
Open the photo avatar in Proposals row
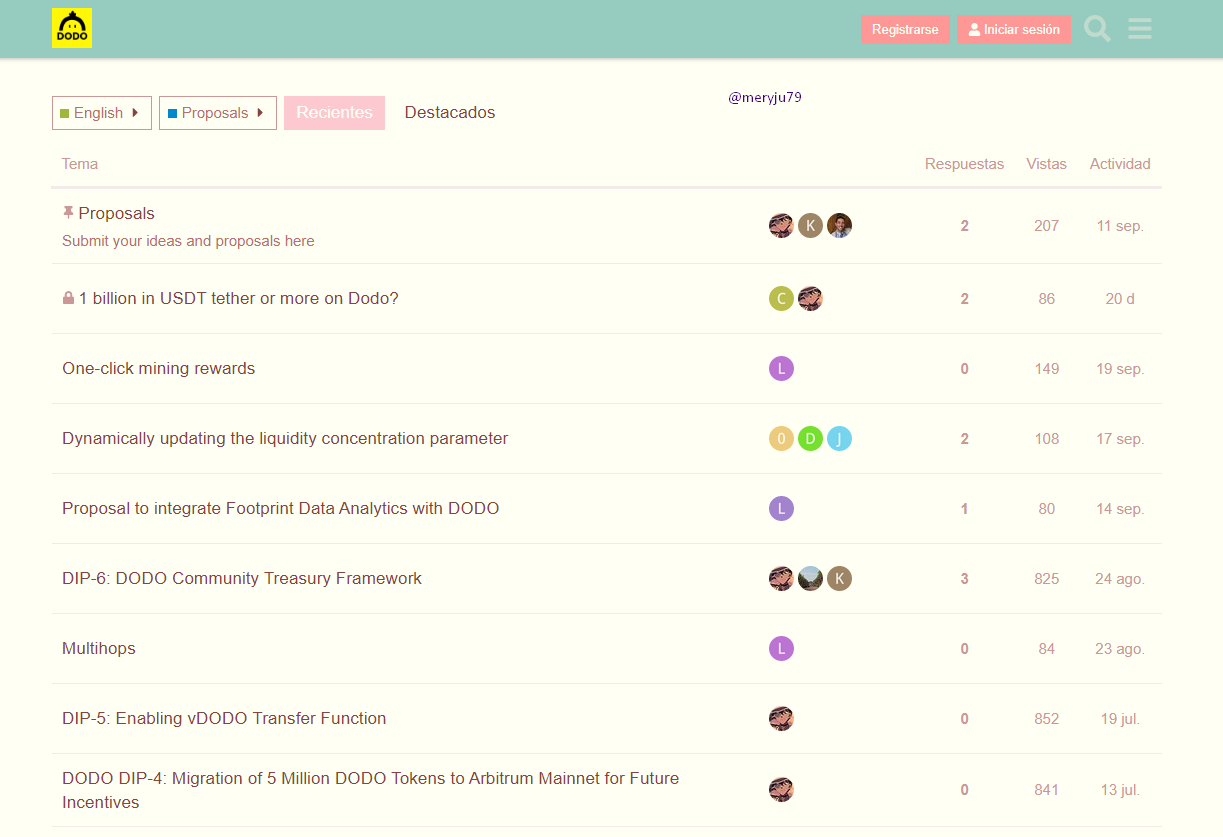click(x=839, y=225)
